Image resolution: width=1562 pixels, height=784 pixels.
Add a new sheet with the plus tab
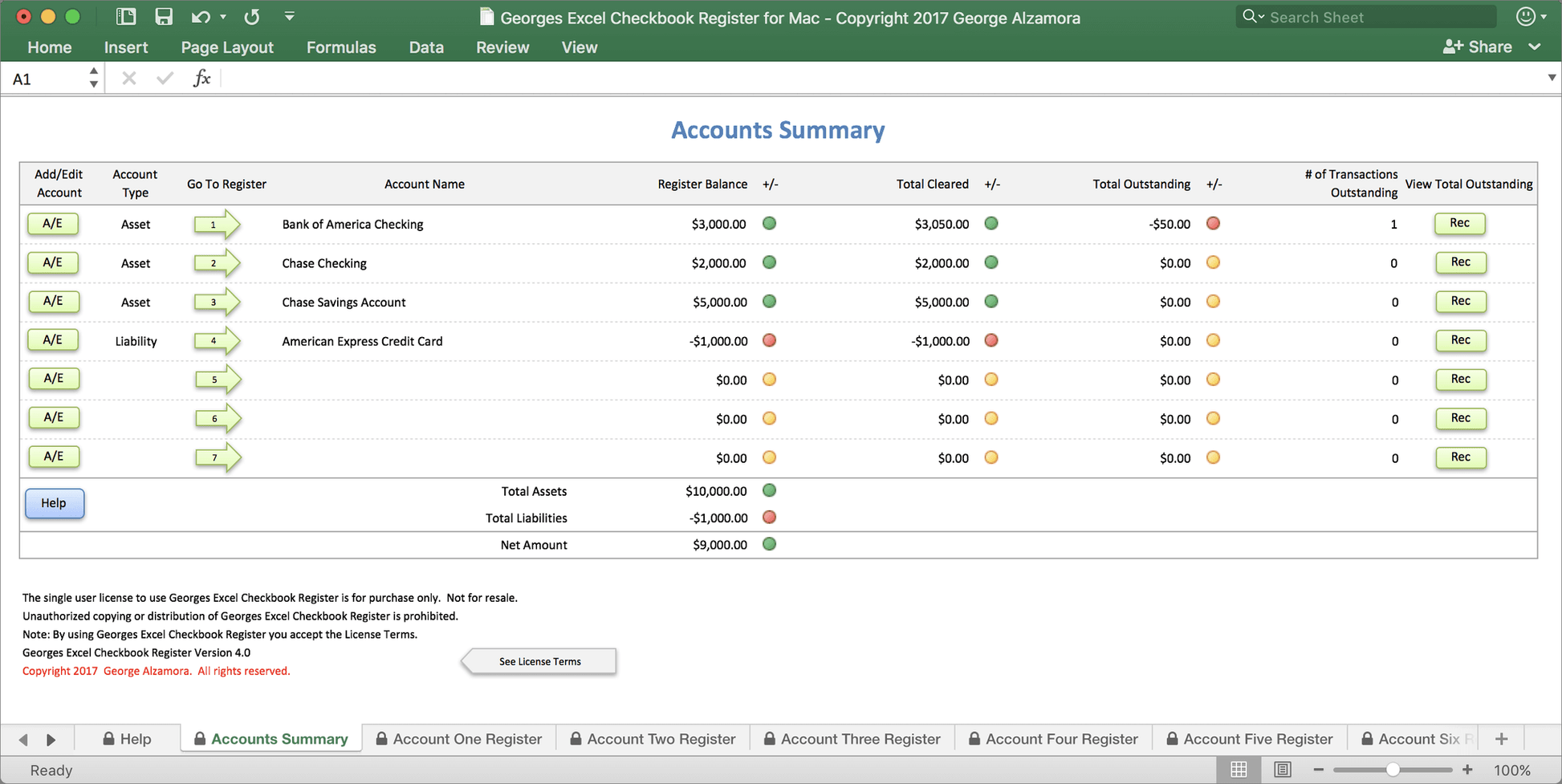tap(1500, 738)
